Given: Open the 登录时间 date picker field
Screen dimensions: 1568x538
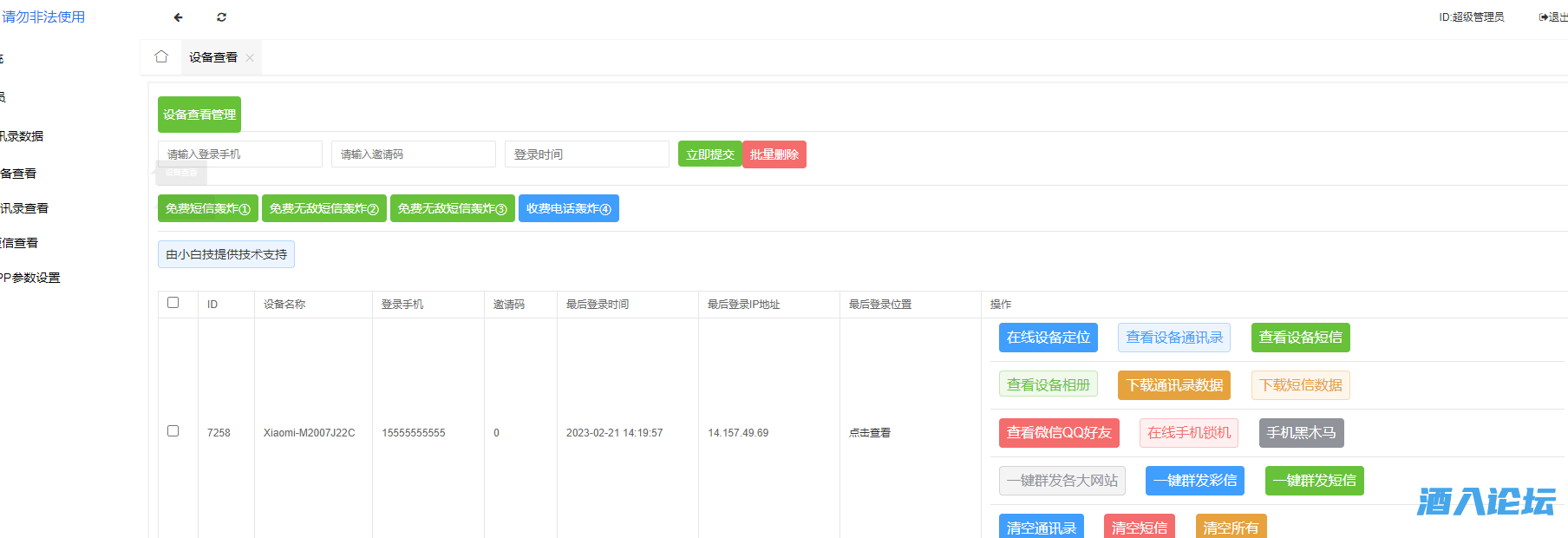Looking at the screenshot, I should coord(586,154).
